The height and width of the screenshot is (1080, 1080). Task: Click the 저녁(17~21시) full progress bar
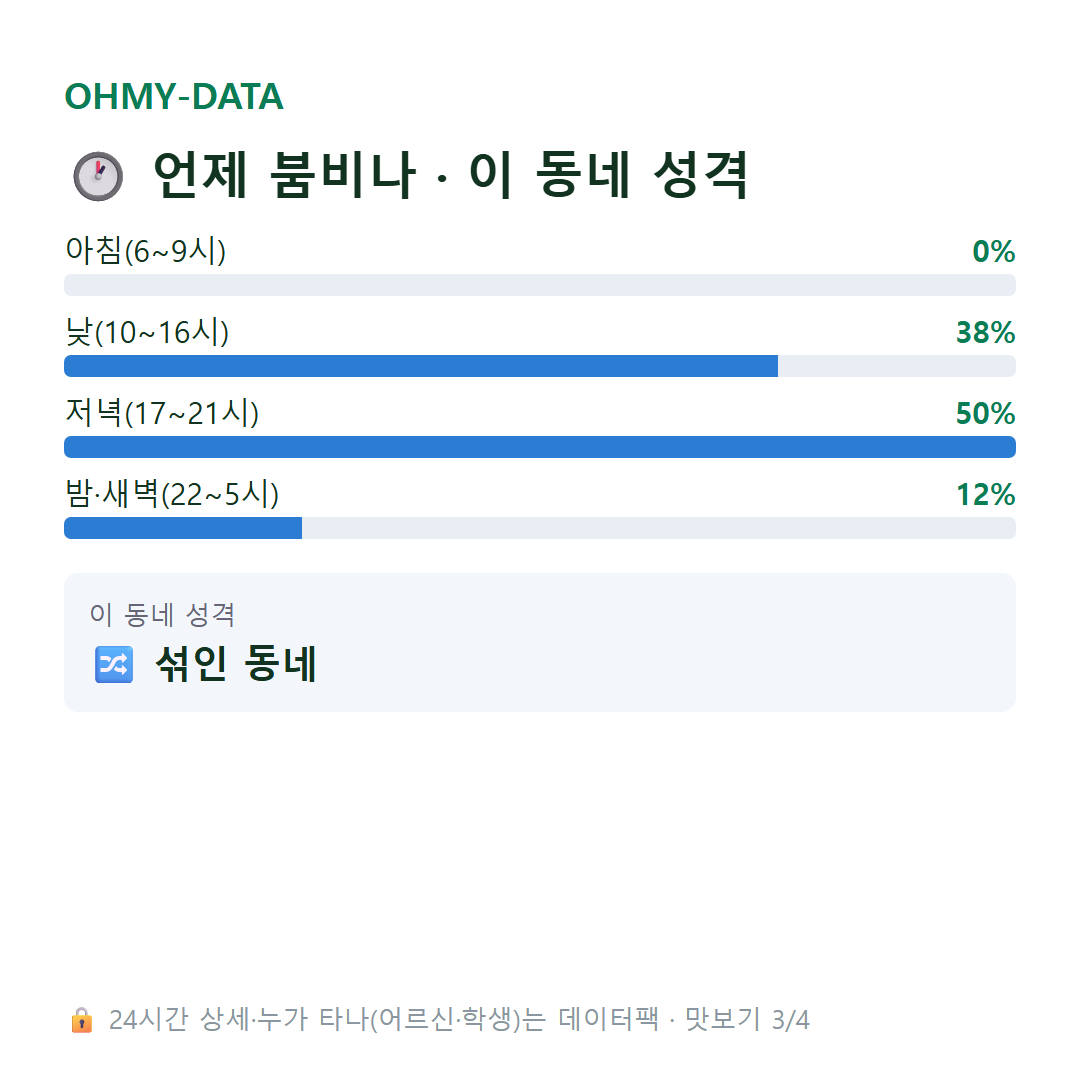[x=540, y=447]
